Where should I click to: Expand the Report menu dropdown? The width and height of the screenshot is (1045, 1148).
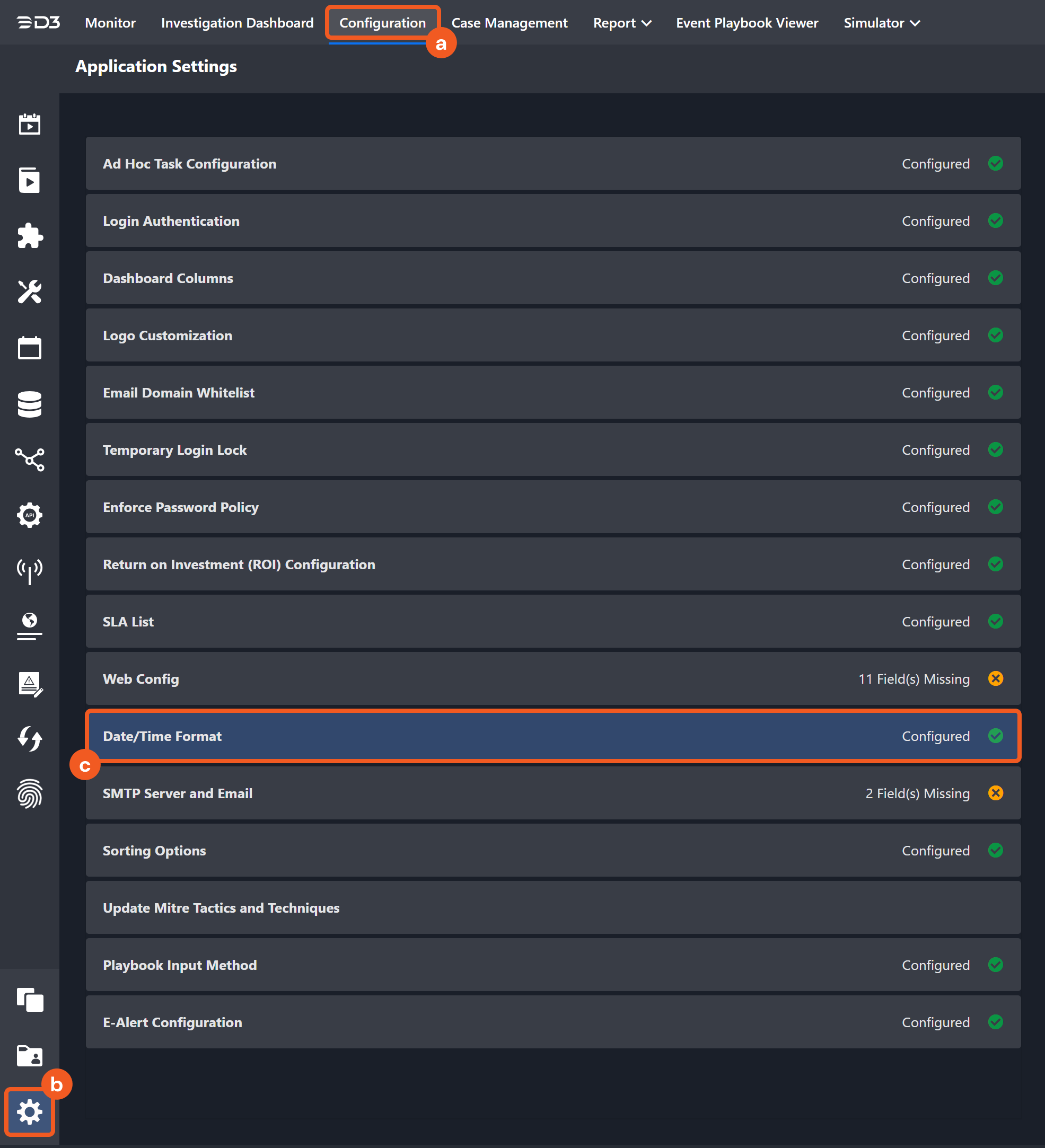(621, 23)
